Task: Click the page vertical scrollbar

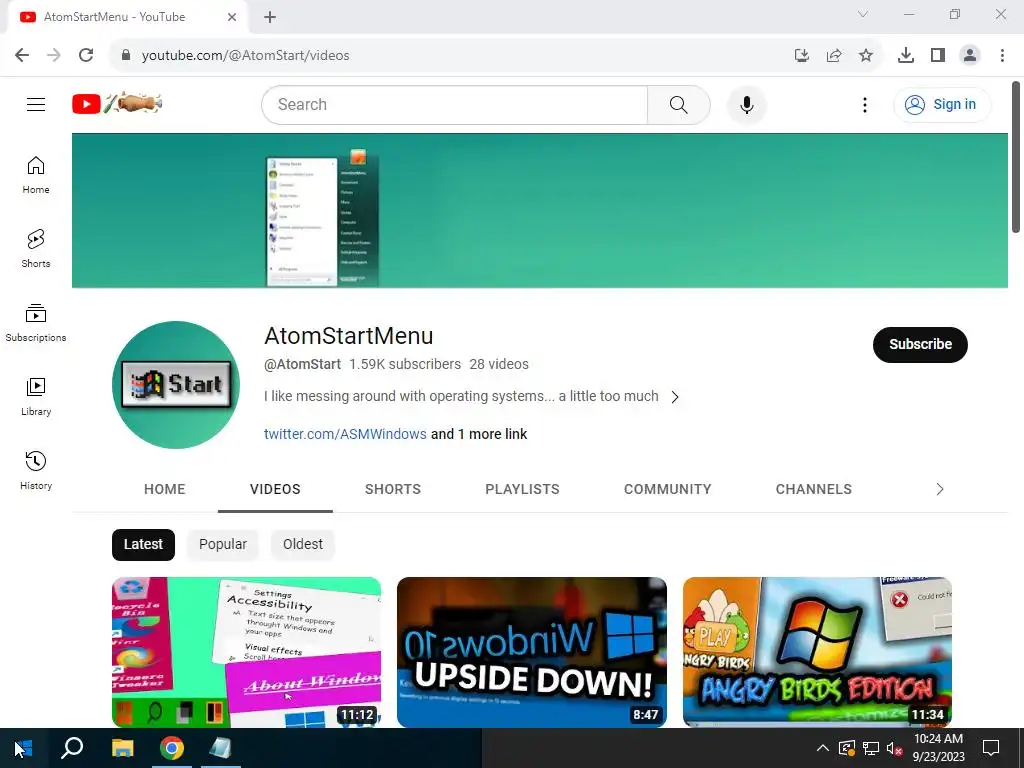Action: (1016, 157)
